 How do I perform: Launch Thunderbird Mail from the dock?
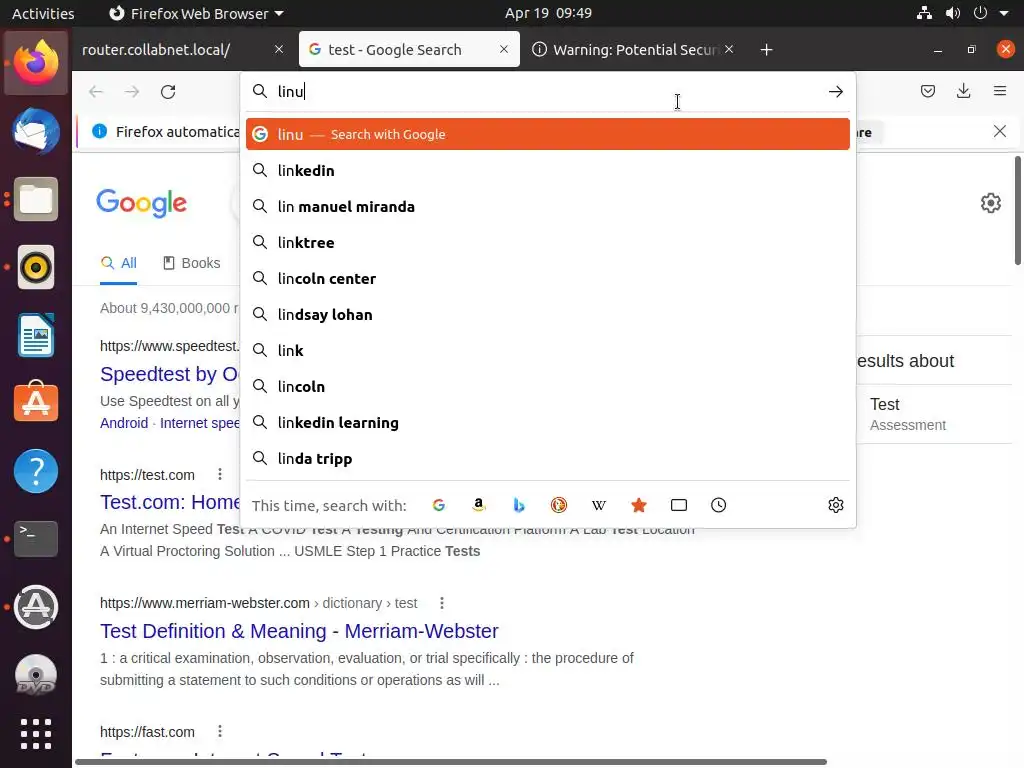click(36, 131)
